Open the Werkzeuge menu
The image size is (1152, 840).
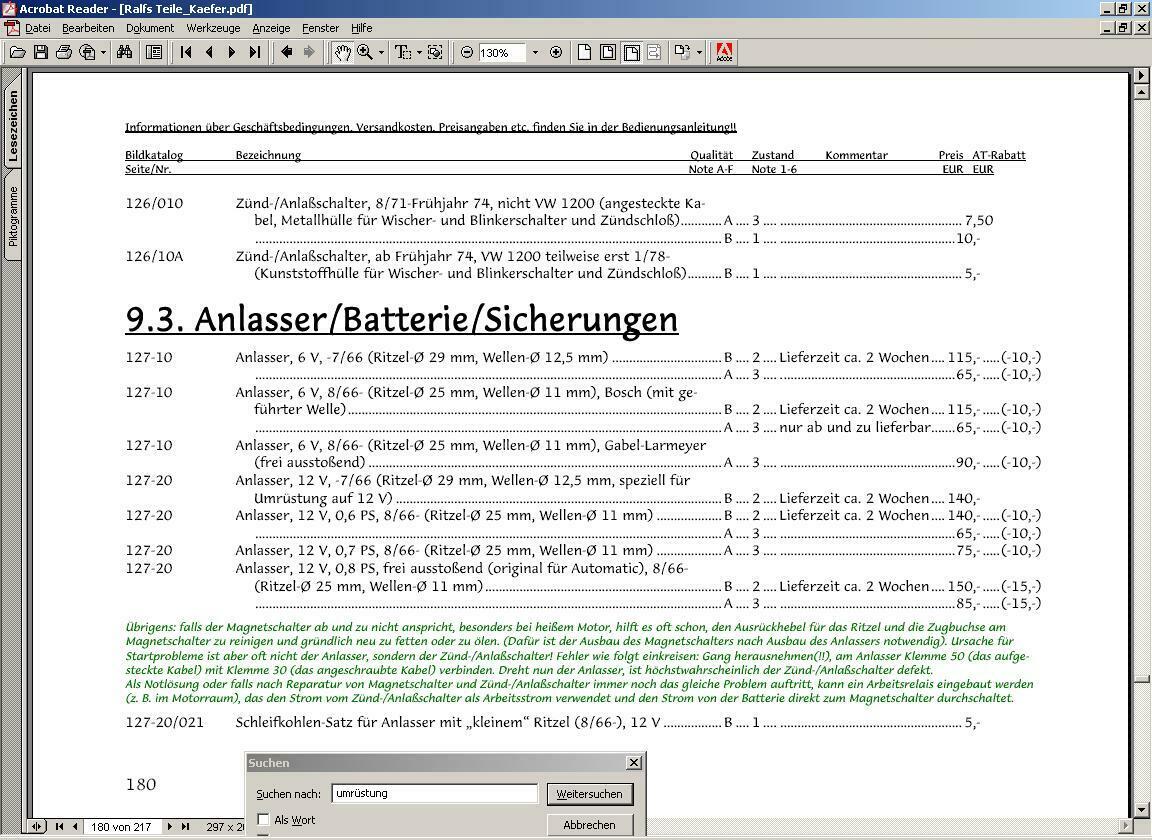pyautogui.click(x=213, y=28)
